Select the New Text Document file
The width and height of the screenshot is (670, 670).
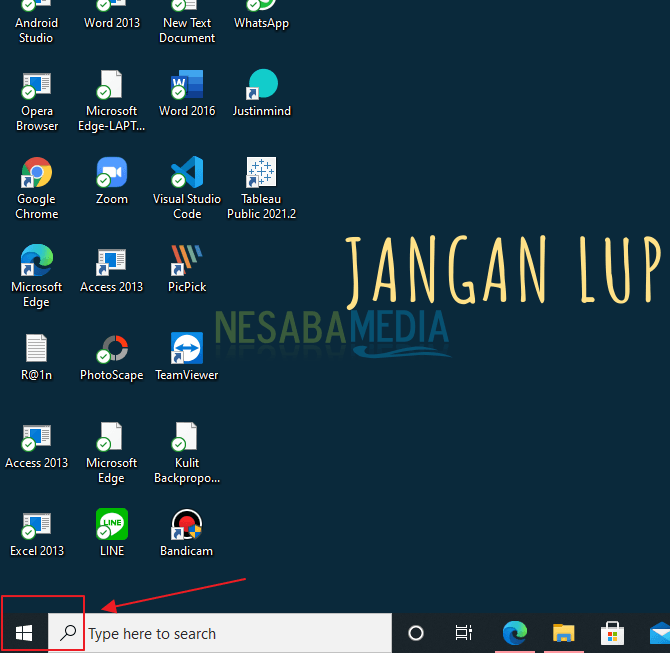187,21
